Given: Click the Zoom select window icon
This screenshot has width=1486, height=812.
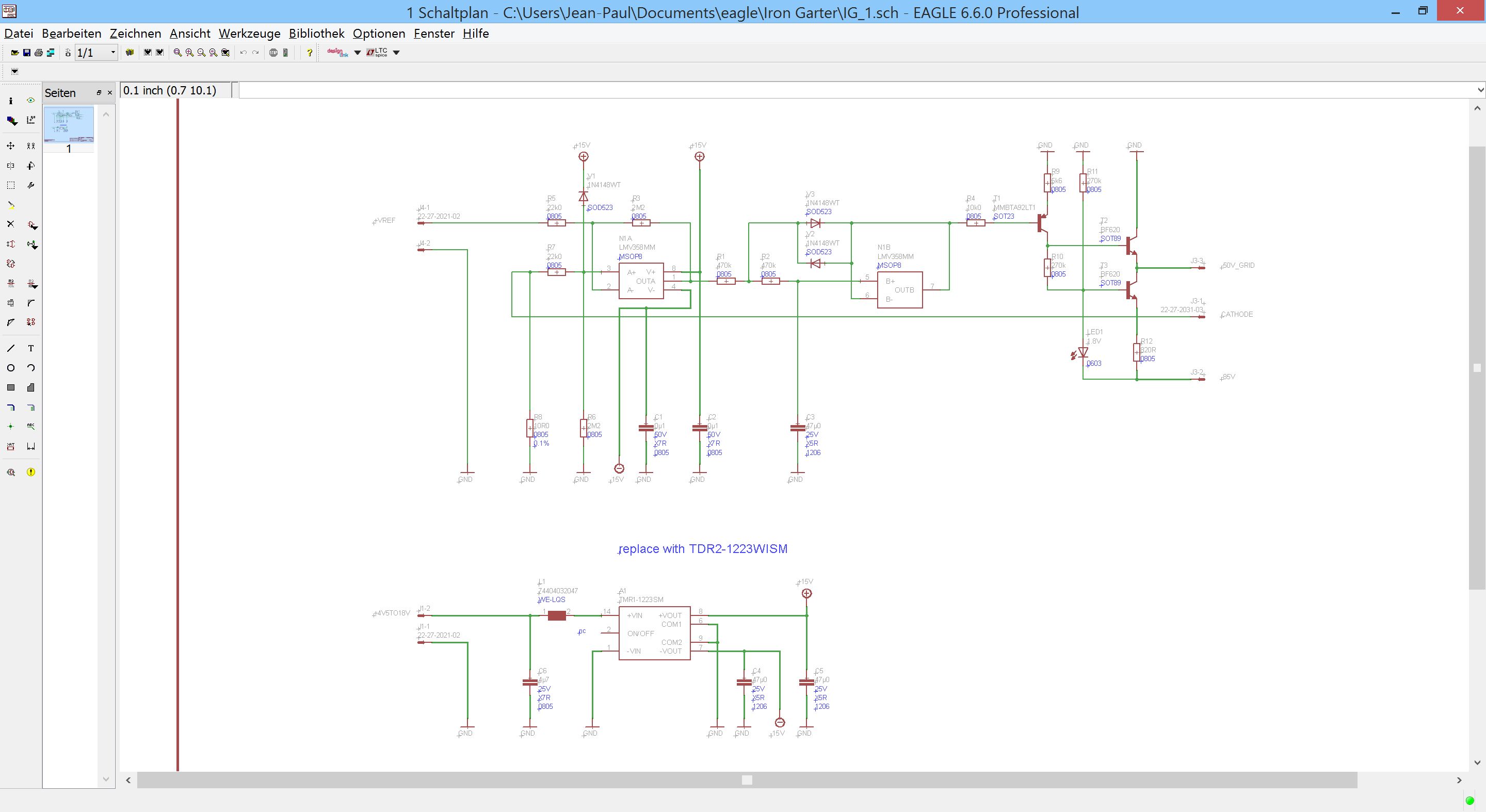Looking at the screenshot, I should [x=225, y=53].
